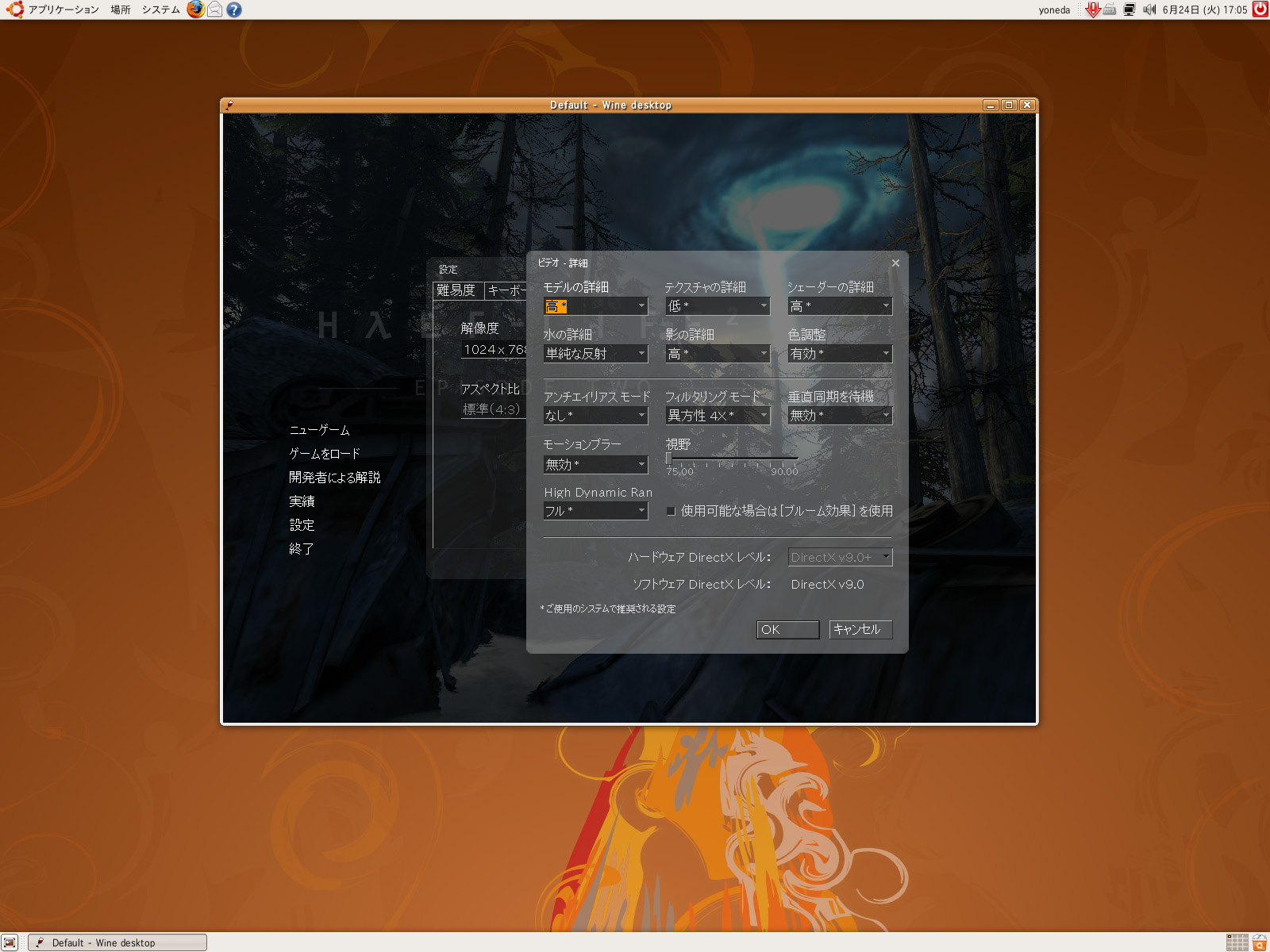Open the アスペクト比 dropdown in 設定 dialog
This screenshot has height=952, width=1270.
(x=494, y=409)
